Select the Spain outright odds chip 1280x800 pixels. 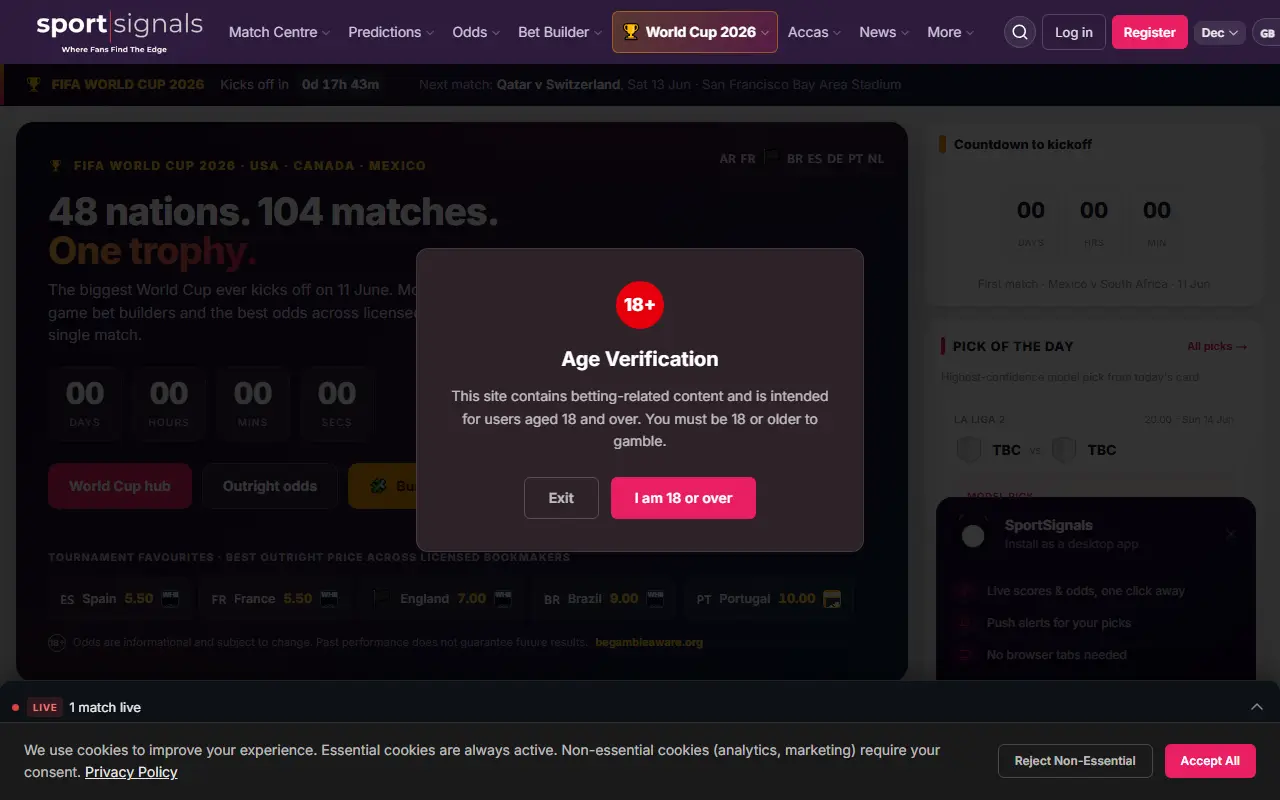120,599
